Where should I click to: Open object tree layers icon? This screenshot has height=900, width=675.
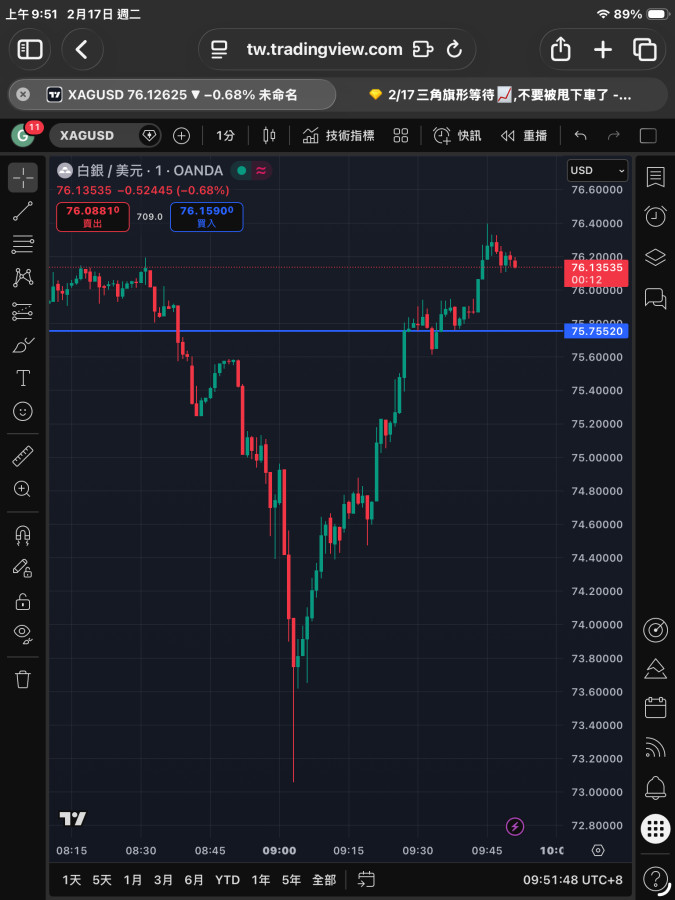pyautogui.click(x=655, y=257)
